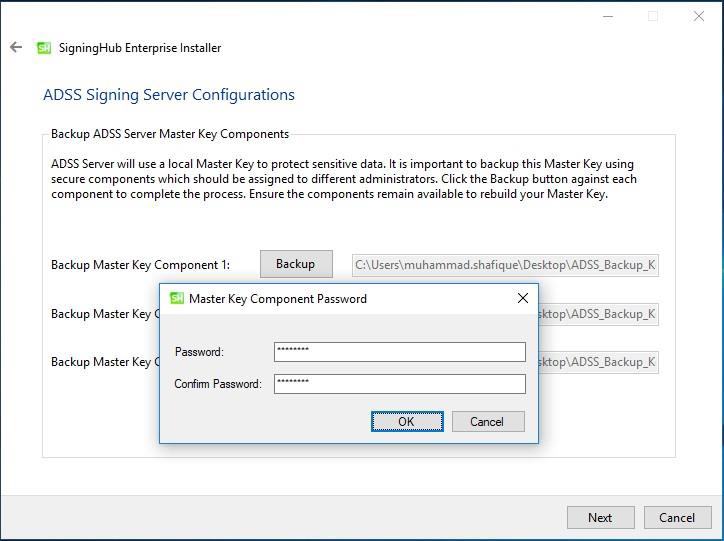Click 'Backup ADSS Server Master Key Components' group label
724x541 pixels.
(170, 134)
